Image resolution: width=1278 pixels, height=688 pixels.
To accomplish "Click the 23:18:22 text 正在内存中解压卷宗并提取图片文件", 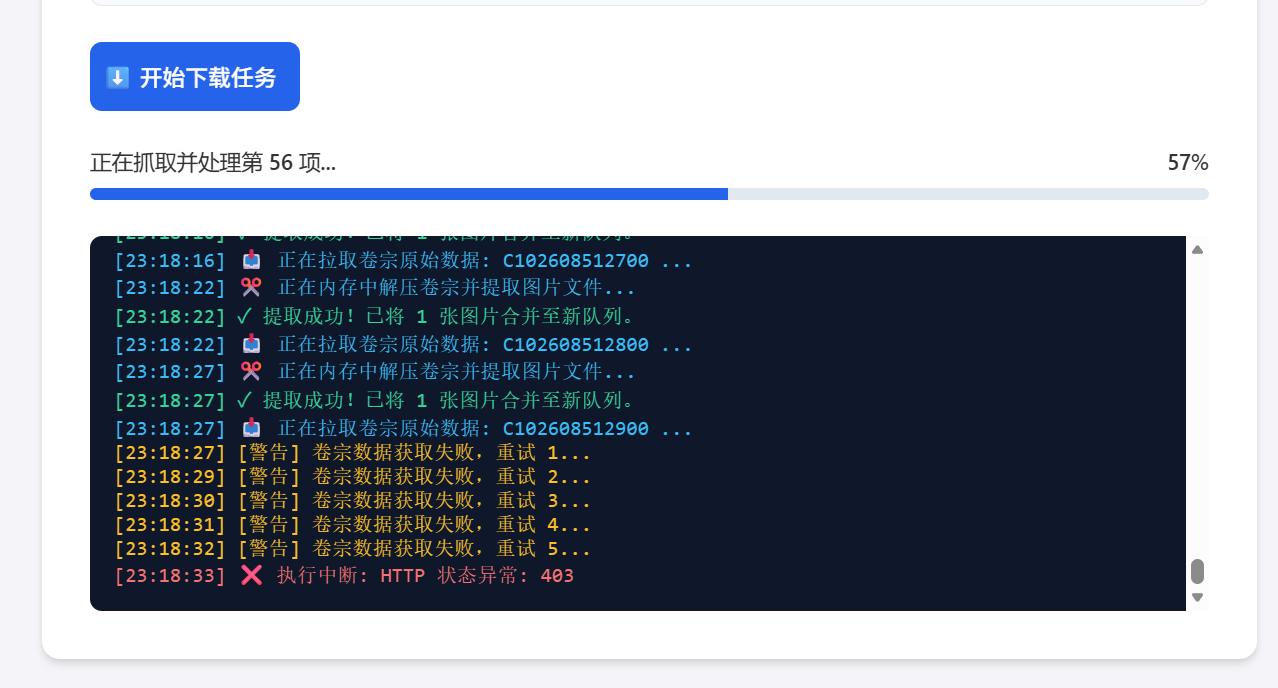I will (456, 288).
